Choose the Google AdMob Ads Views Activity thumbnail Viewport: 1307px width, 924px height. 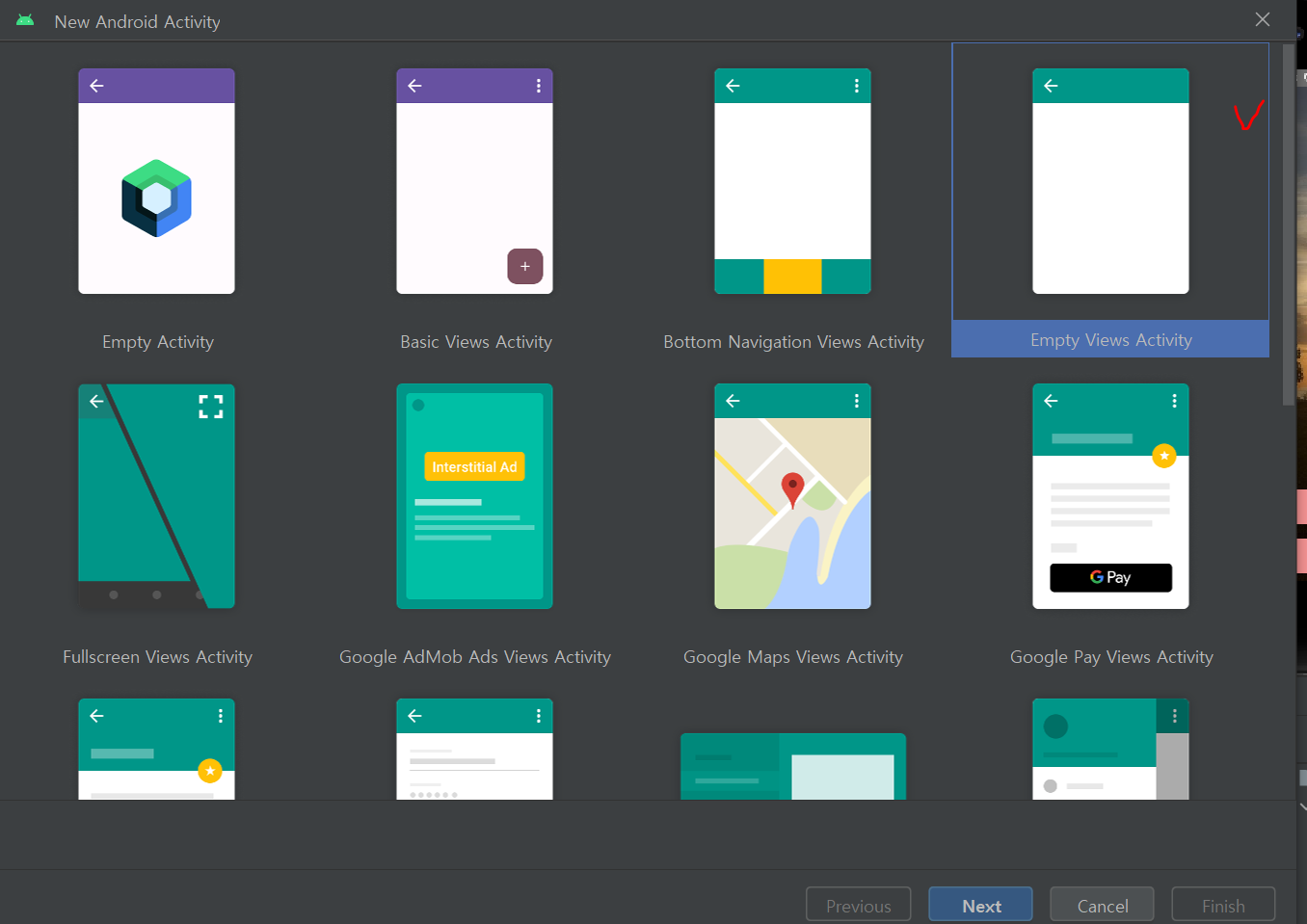tap(474, 496)
